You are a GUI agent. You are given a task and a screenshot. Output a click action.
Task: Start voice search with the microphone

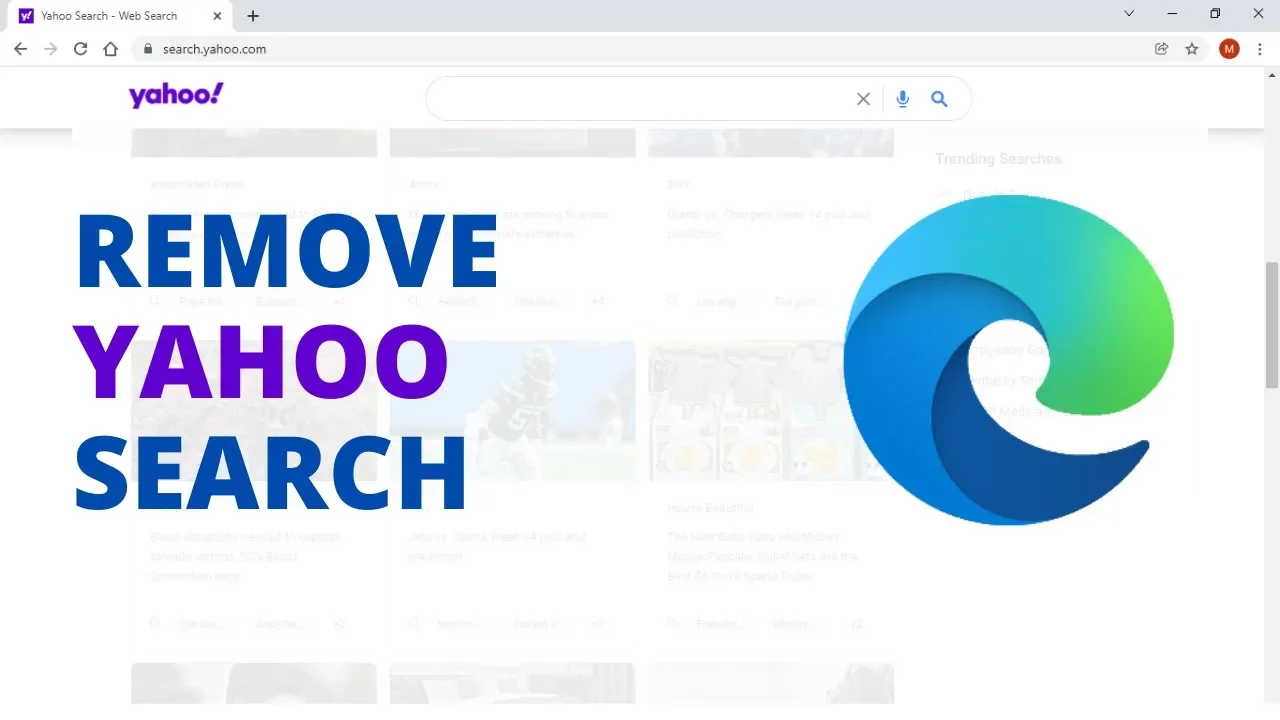903,99
